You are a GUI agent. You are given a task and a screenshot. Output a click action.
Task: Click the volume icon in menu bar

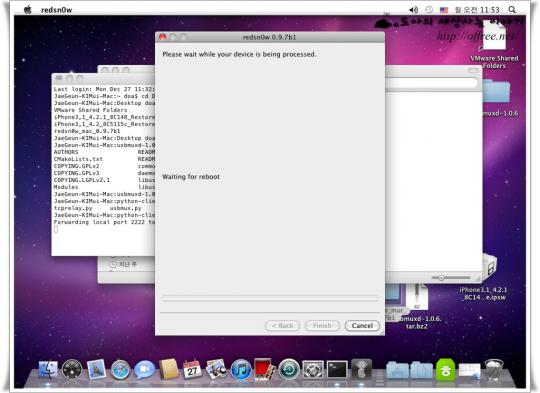click(413, 10)
